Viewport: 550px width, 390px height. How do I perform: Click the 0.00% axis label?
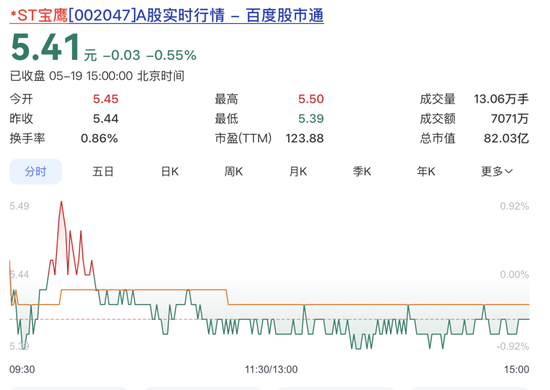point(514,274)
